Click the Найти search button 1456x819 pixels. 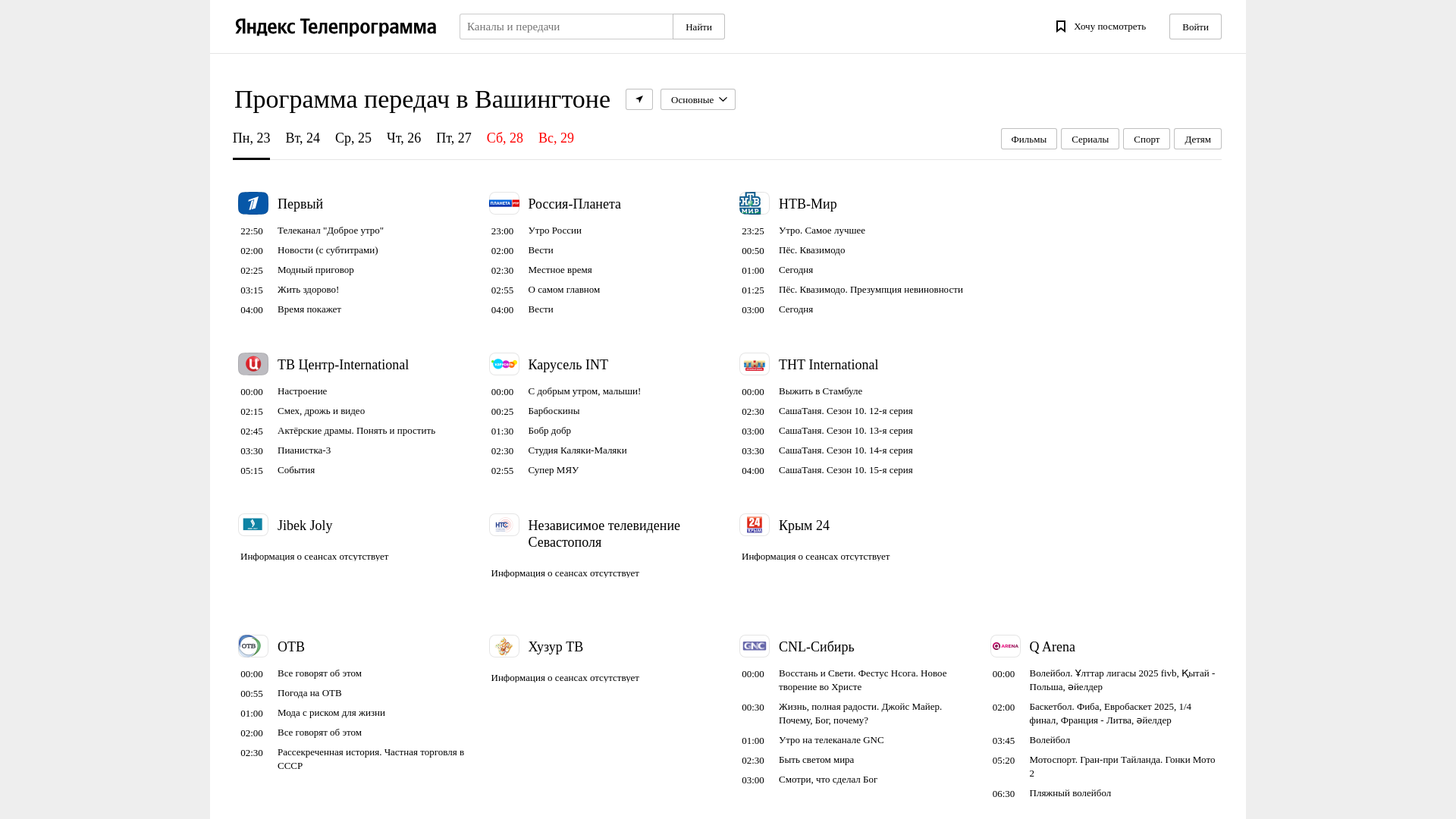tap(698, 27)
